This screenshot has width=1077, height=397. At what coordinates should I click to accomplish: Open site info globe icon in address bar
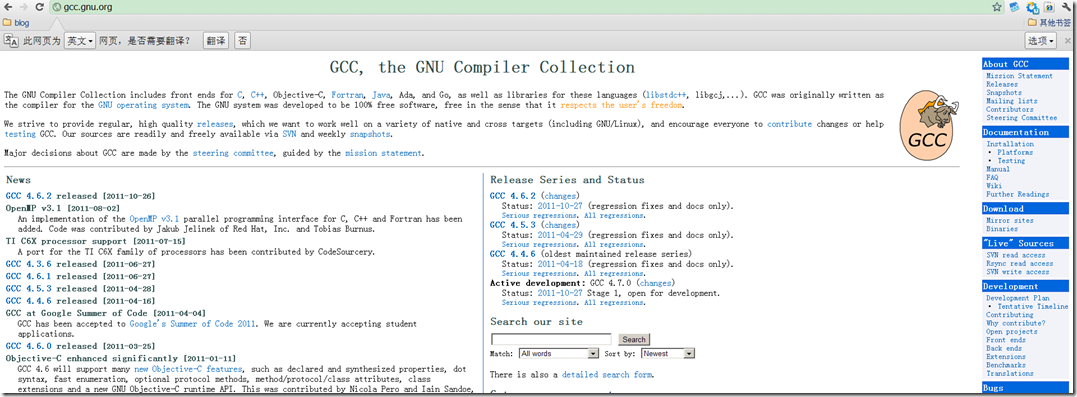pyautogui.click(x=57, y=8)
